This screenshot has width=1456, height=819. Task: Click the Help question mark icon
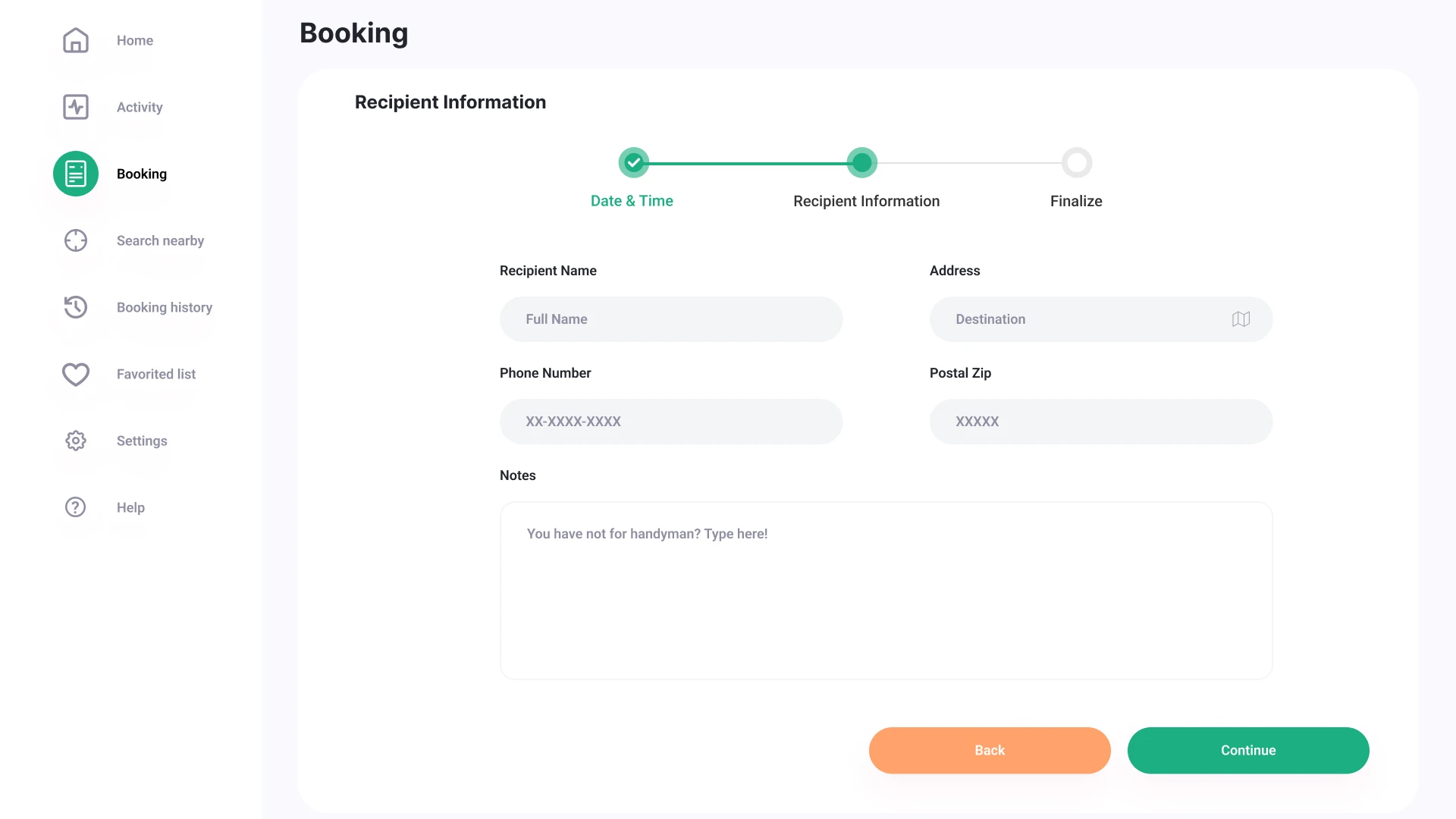click(76, 507)
